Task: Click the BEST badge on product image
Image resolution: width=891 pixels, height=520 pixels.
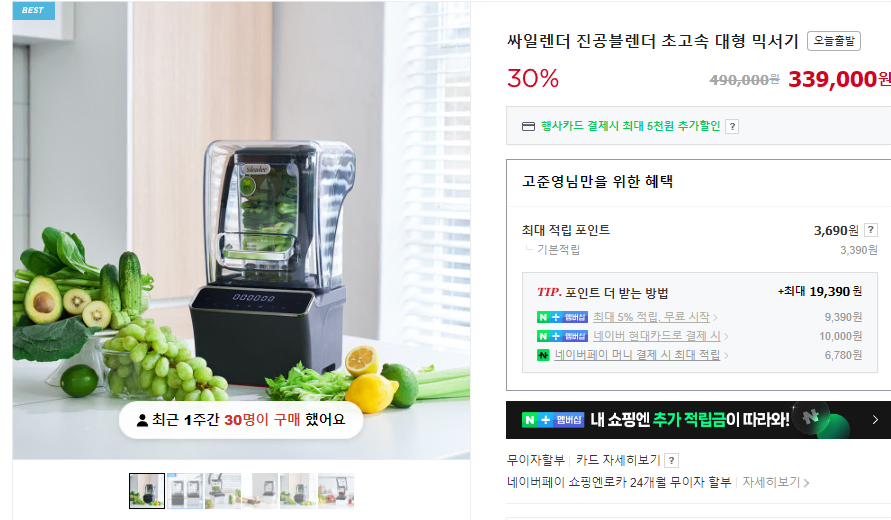Action: click(33, 10)
